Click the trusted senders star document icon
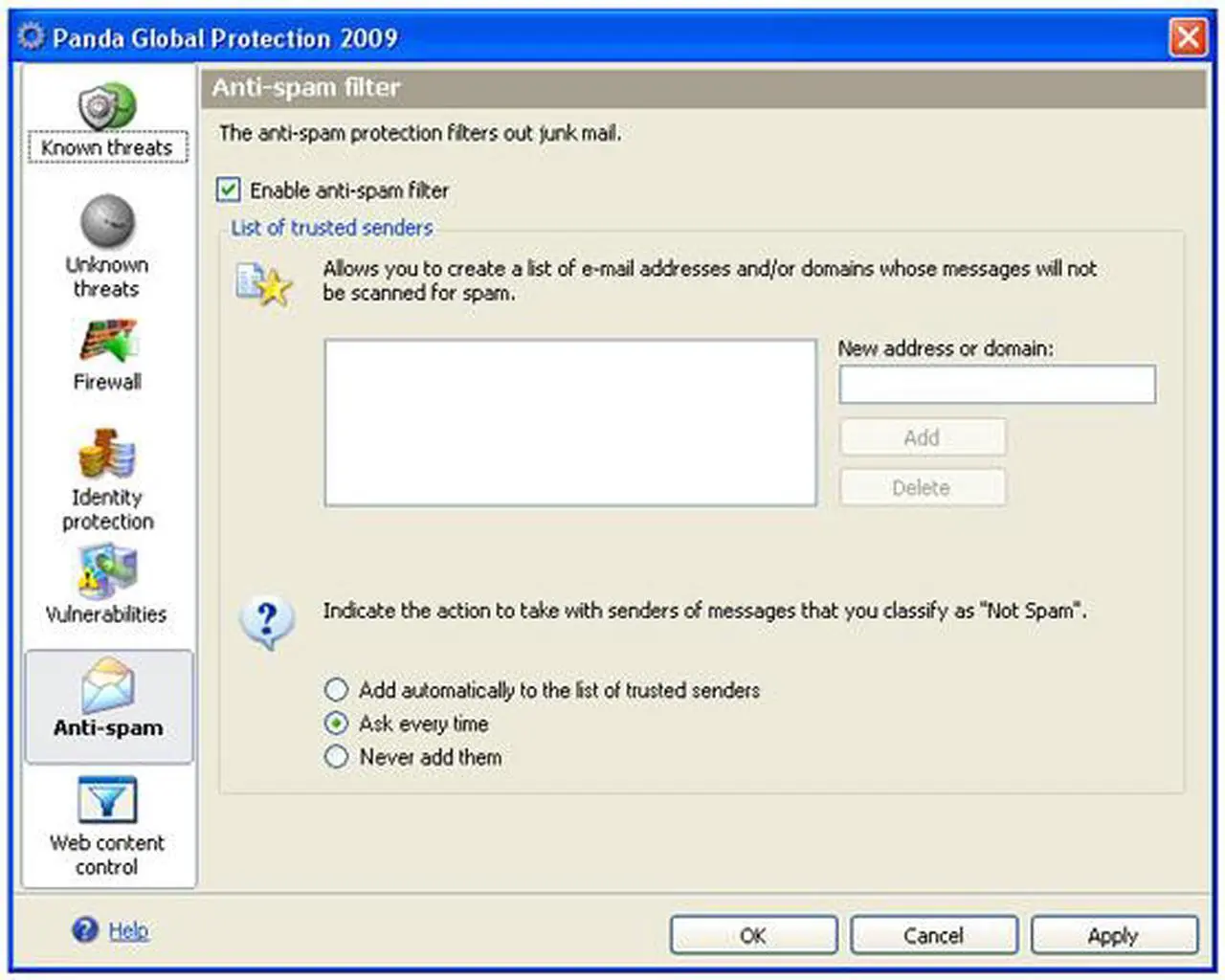Viewport: 1225px width, 980px height. (263, 284)
